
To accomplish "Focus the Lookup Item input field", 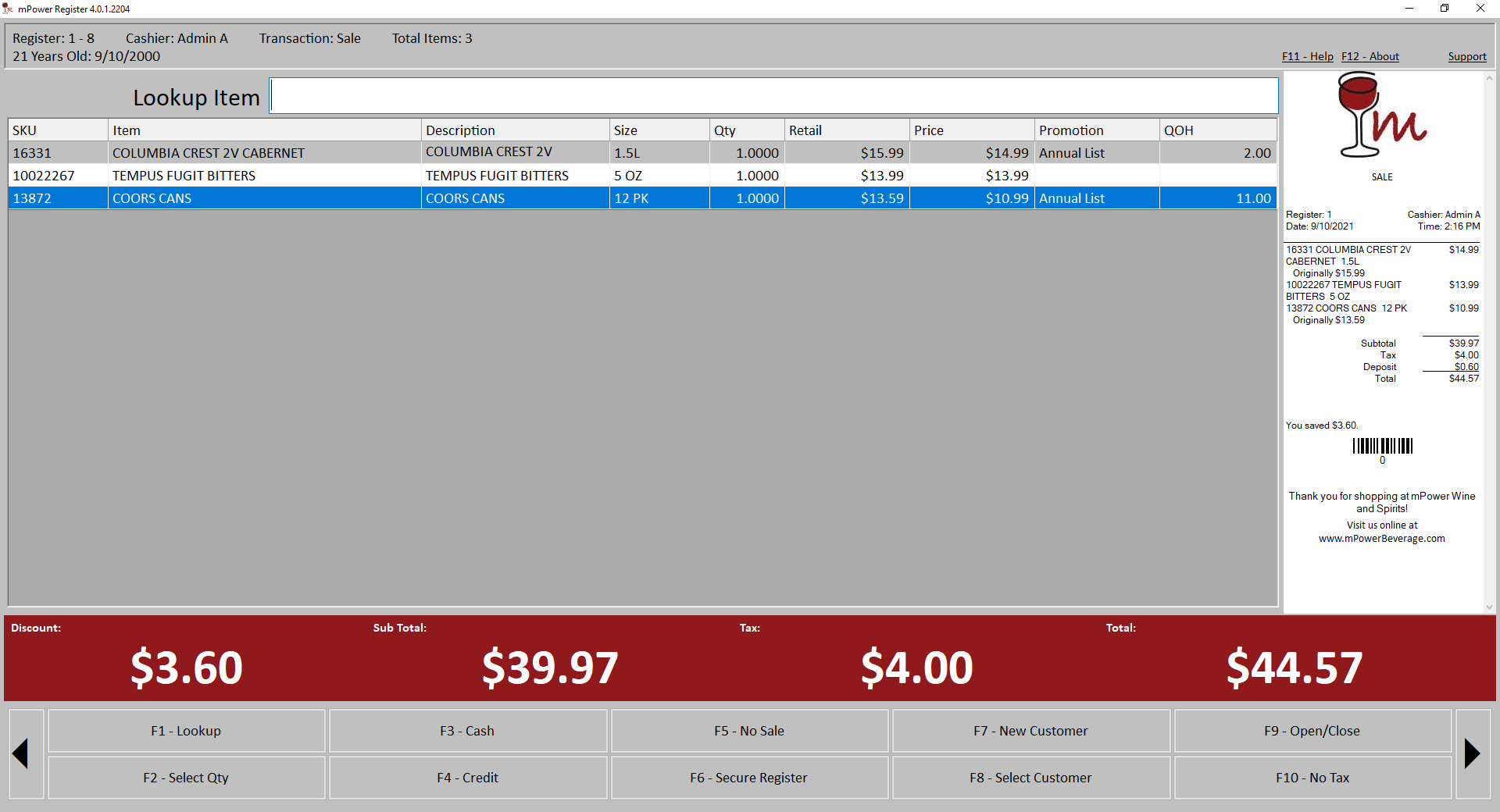I will (773, 96).
